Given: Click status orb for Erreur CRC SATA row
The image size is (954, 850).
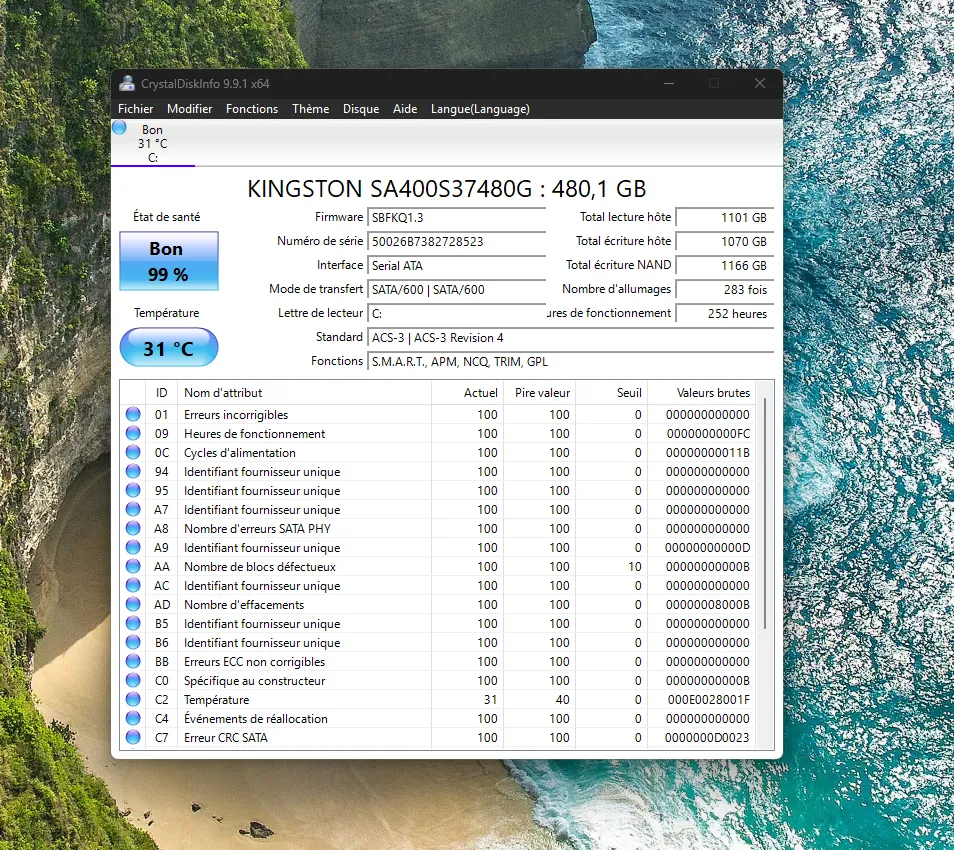Looking at the screenshot, I should (x=133, y=737).
